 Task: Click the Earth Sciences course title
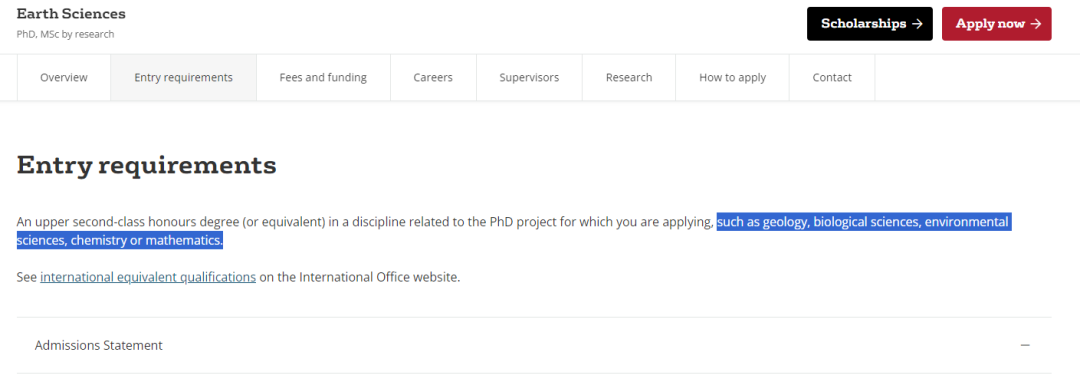pyautogui.click(x=71, y=14)
